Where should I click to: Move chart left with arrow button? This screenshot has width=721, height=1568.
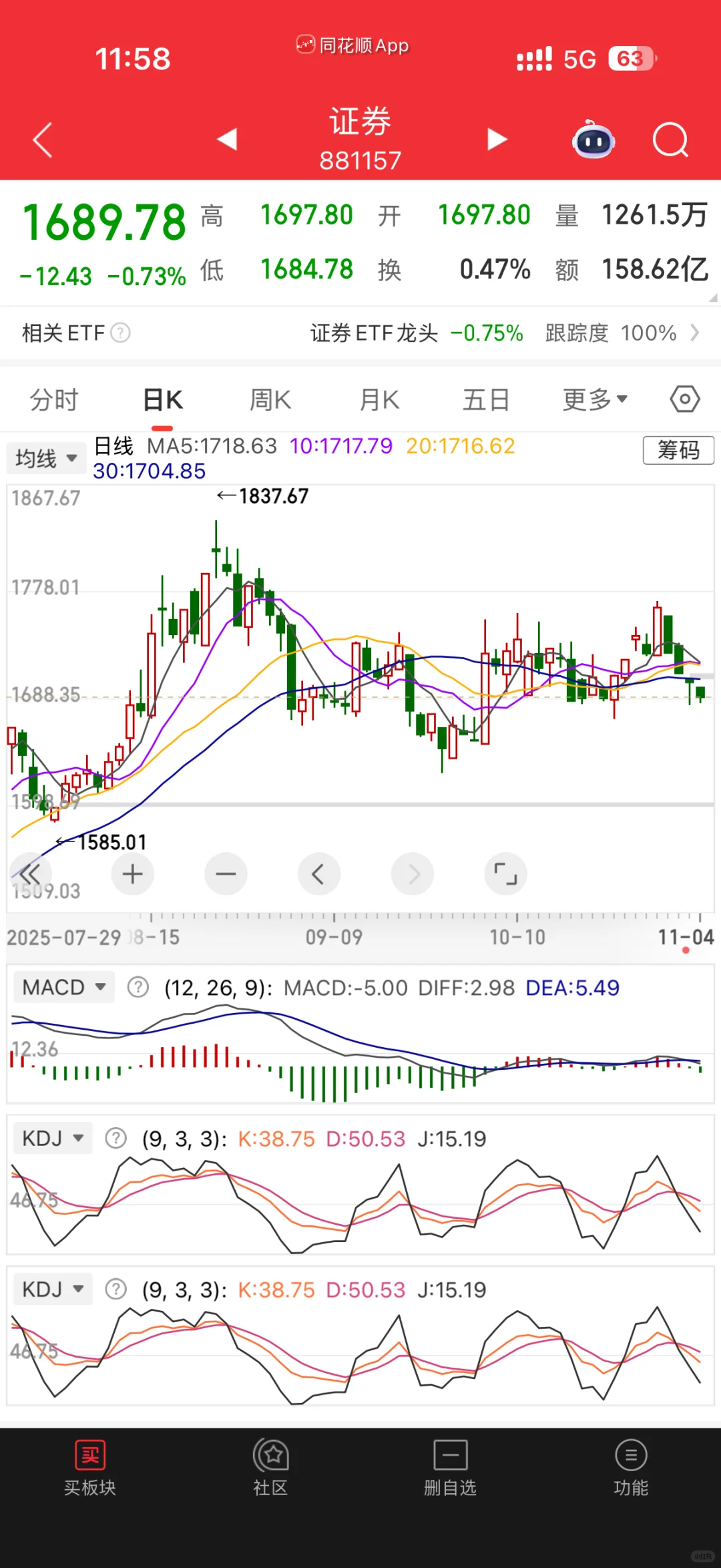[318, 874]
